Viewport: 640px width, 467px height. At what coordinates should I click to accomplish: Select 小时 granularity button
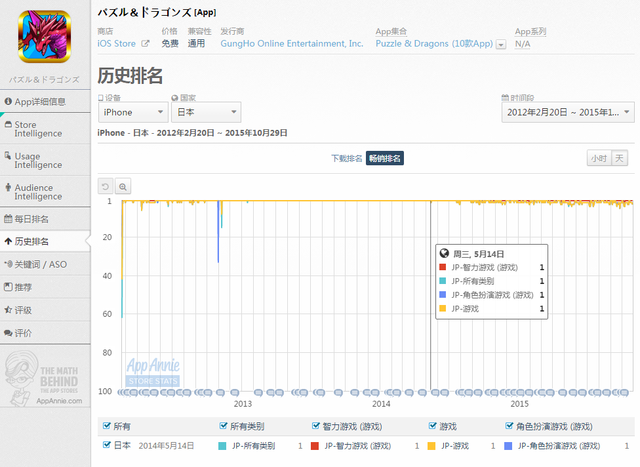tap(599, 158)
